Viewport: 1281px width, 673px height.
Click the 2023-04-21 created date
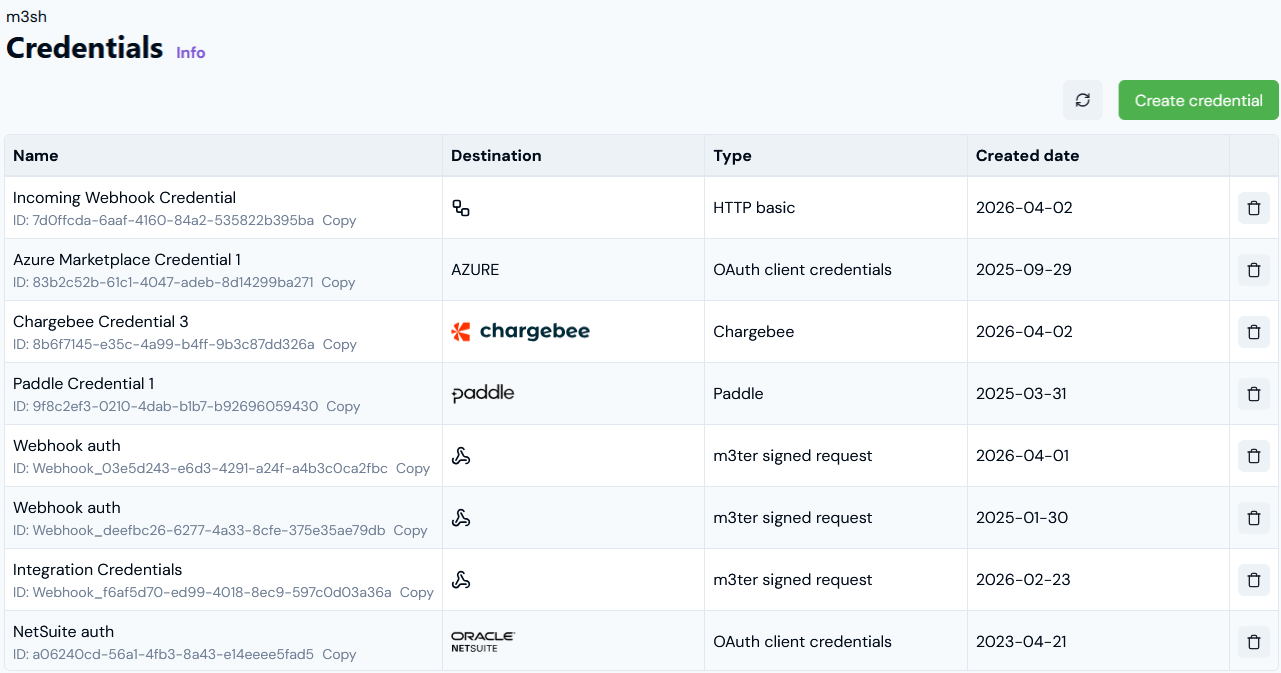point(1021,642)
